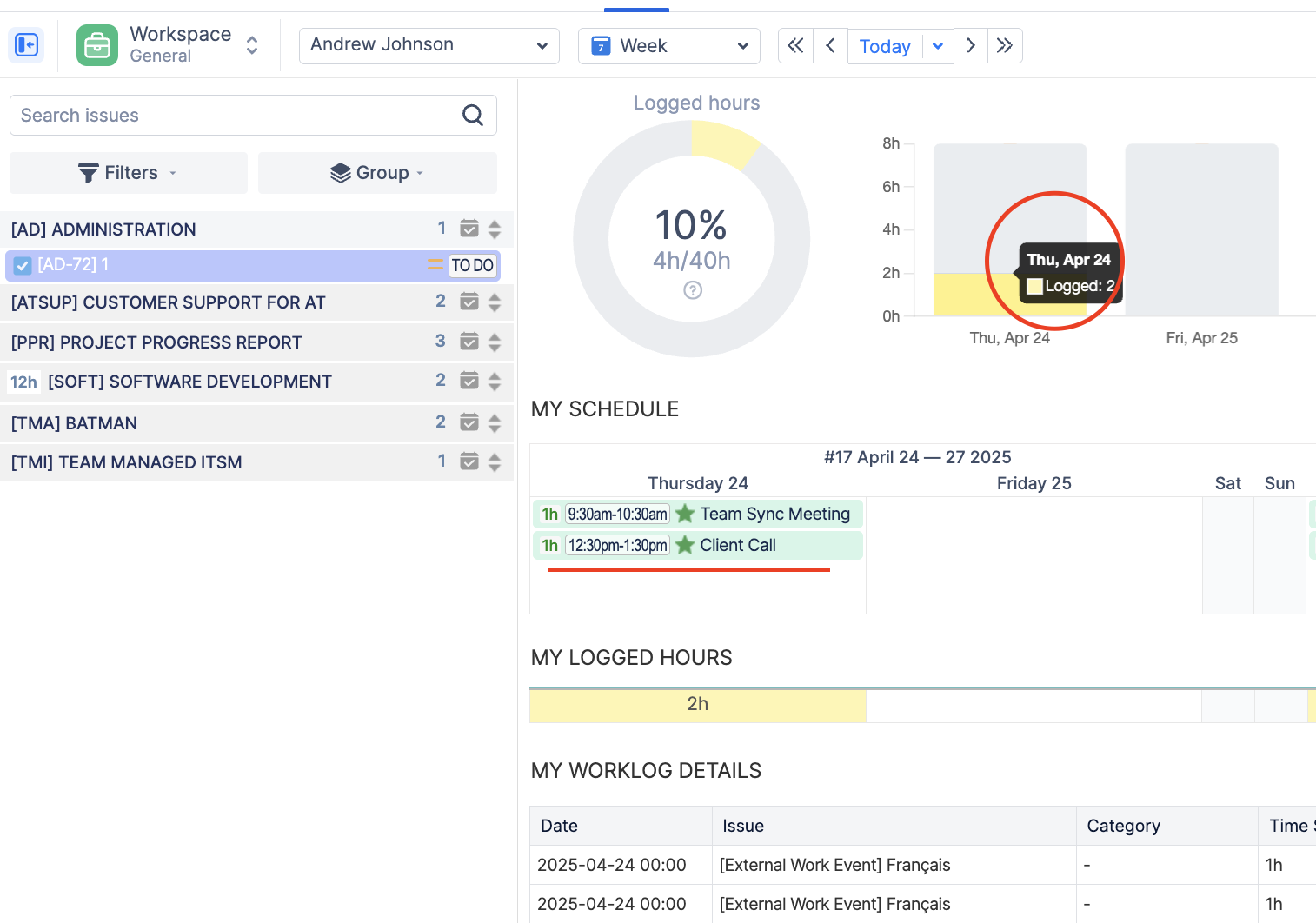Jump back with double-left arrow
1316x923 pixels.
click(x=795, y=46)
